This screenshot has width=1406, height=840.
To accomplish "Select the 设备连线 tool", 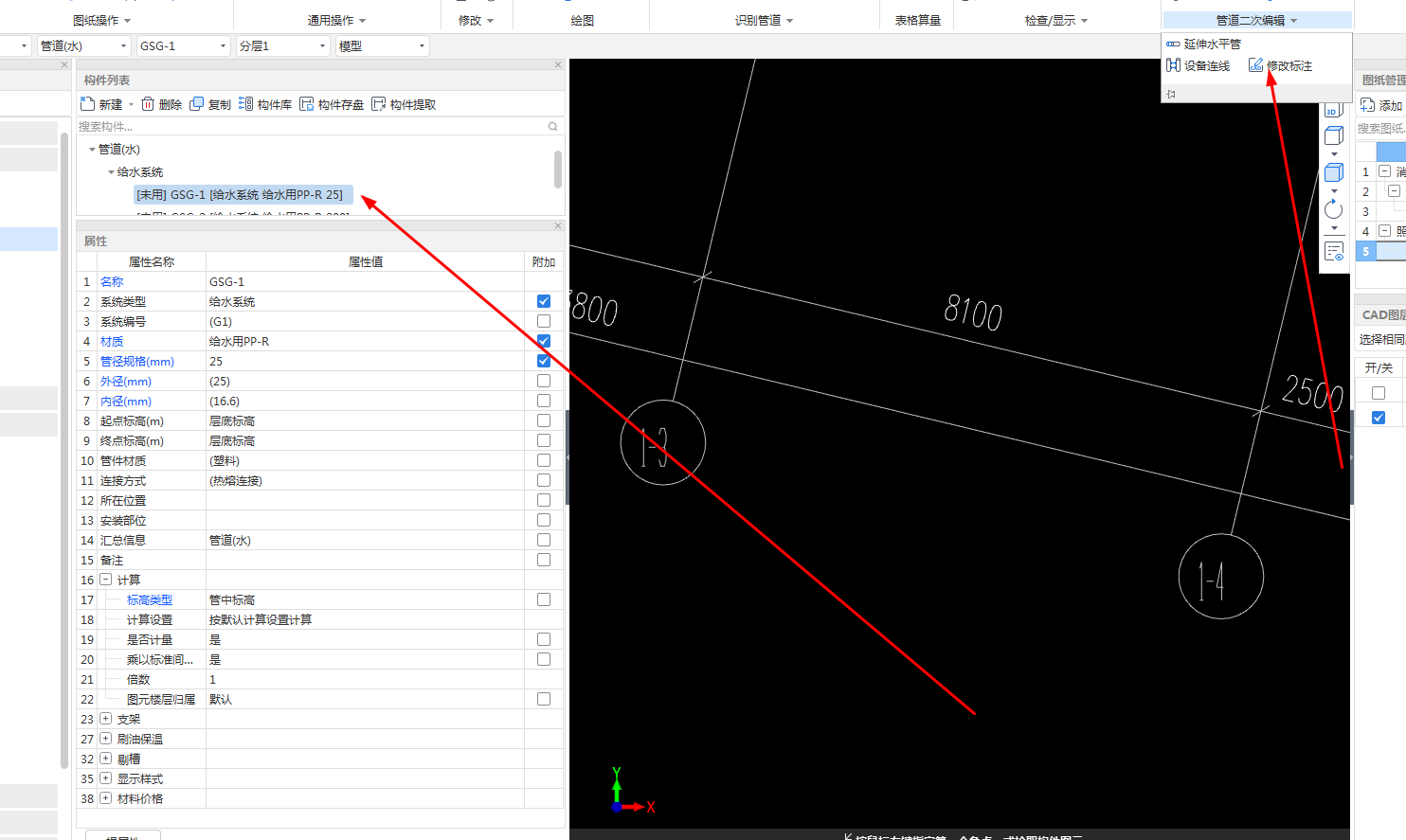I will click(x=1199, y=65).
